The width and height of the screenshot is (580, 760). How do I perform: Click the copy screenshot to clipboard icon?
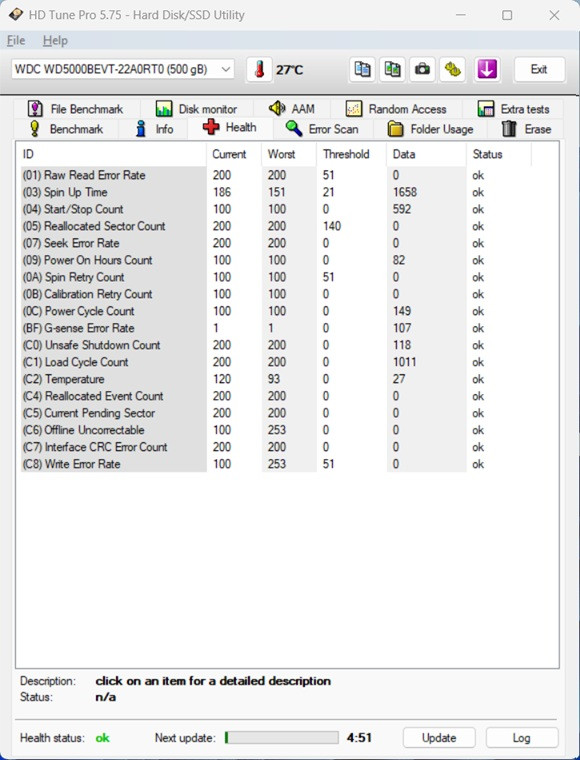pos(392,70)
